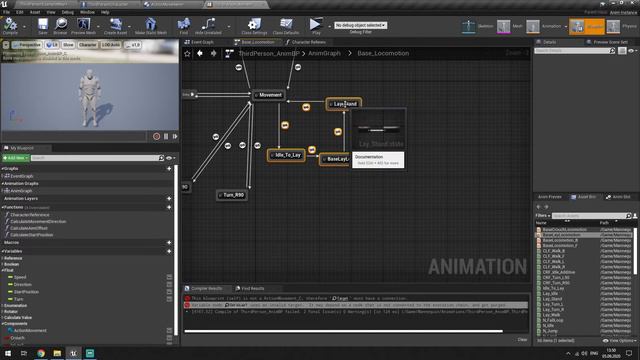
Task: Open the File menu
Action: 7,12
